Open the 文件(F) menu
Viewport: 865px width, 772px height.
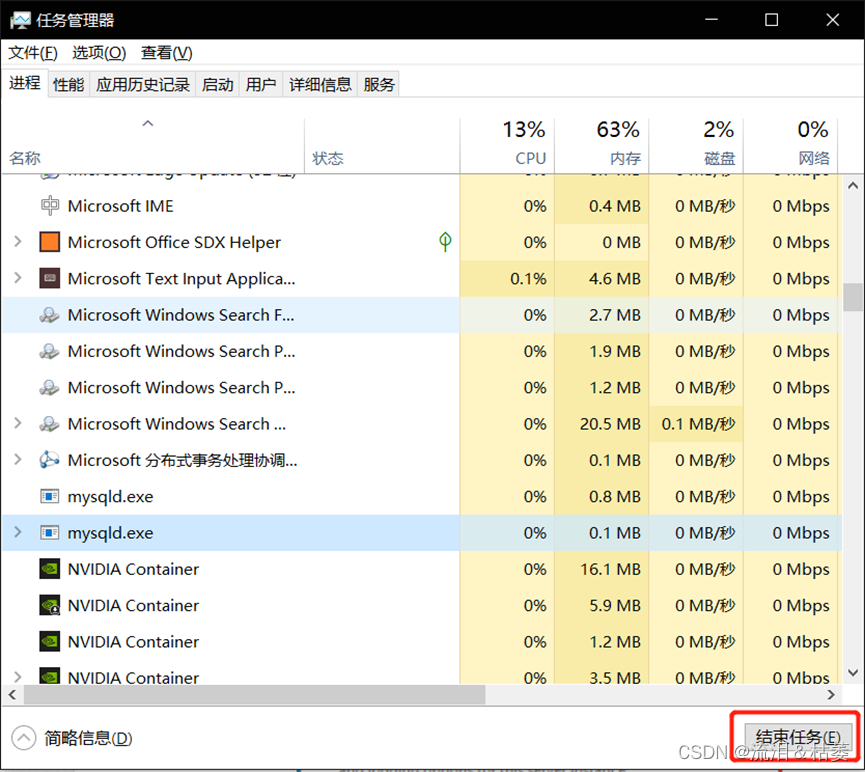33,53
